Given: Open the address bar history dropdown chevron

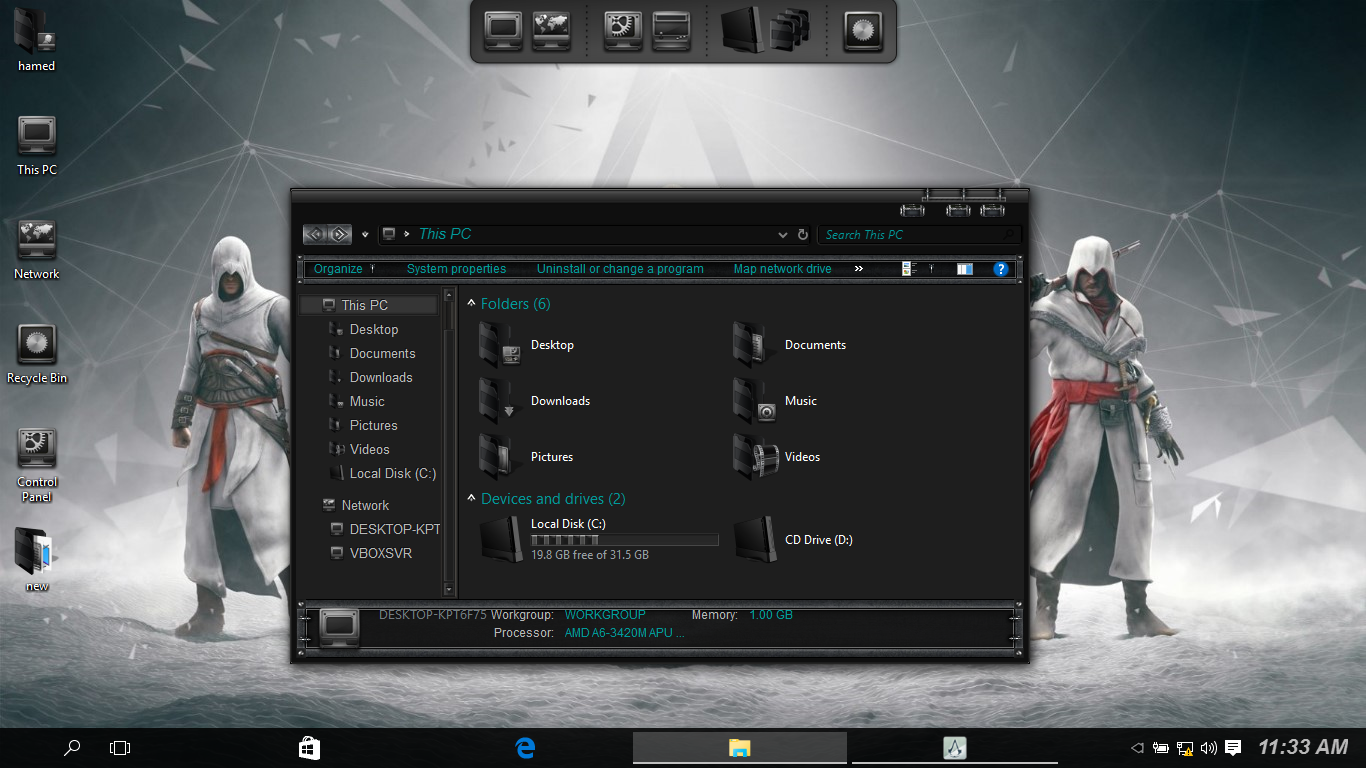Looking at the screenshot, I should 782,235.
